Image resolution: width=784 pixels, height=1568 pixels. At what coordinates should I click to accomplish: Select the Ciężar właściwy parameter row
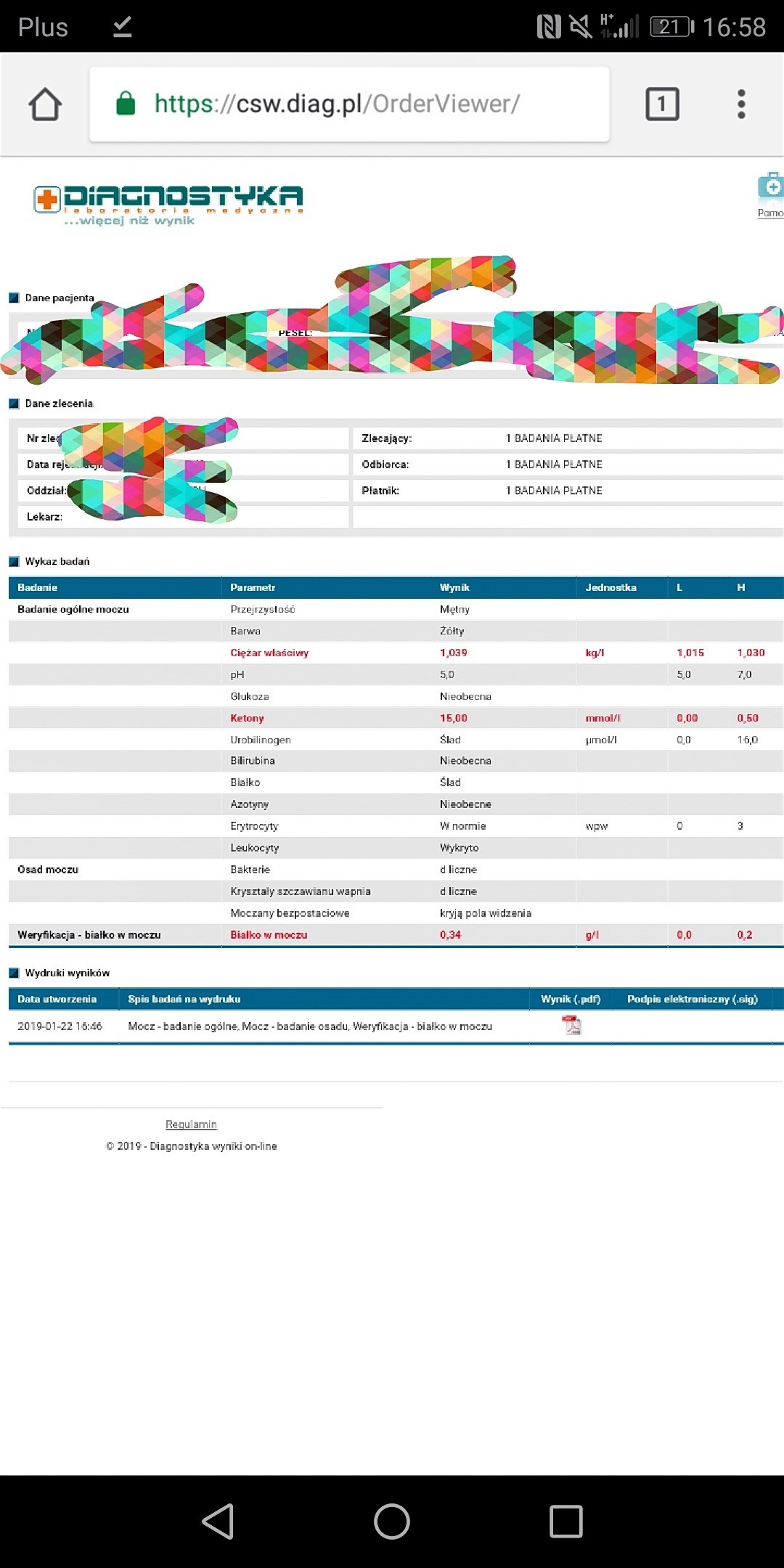point(396,653)
